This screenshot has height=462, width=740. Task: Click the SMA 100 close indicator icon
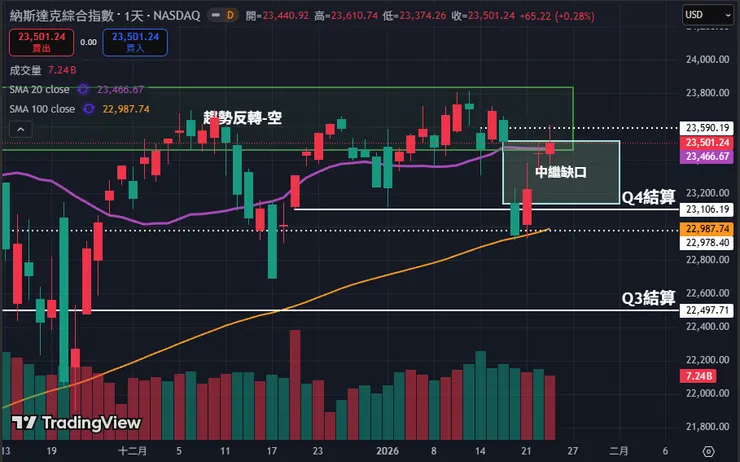coord(88,109)
